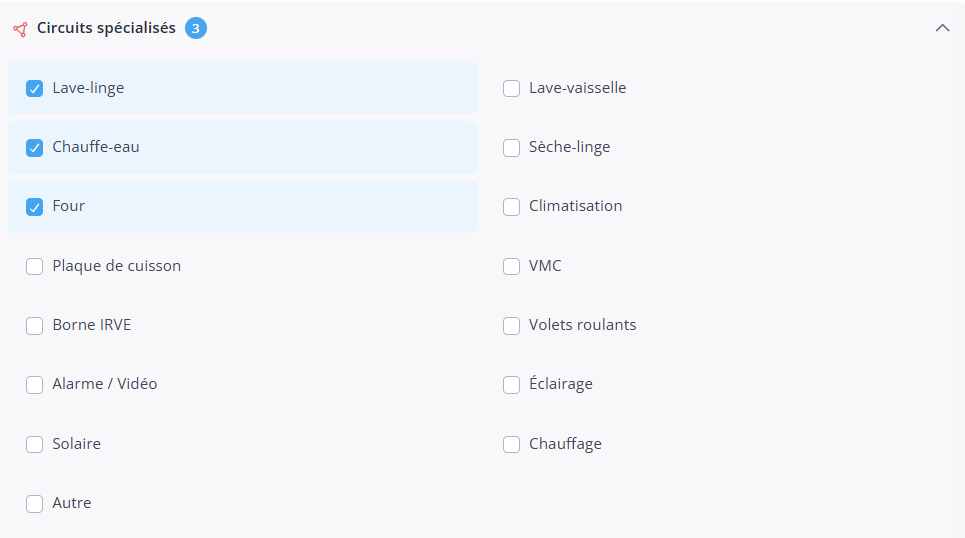Select the Solaire checkbox
Screen dimensions: 965x538
coord(34,444)
